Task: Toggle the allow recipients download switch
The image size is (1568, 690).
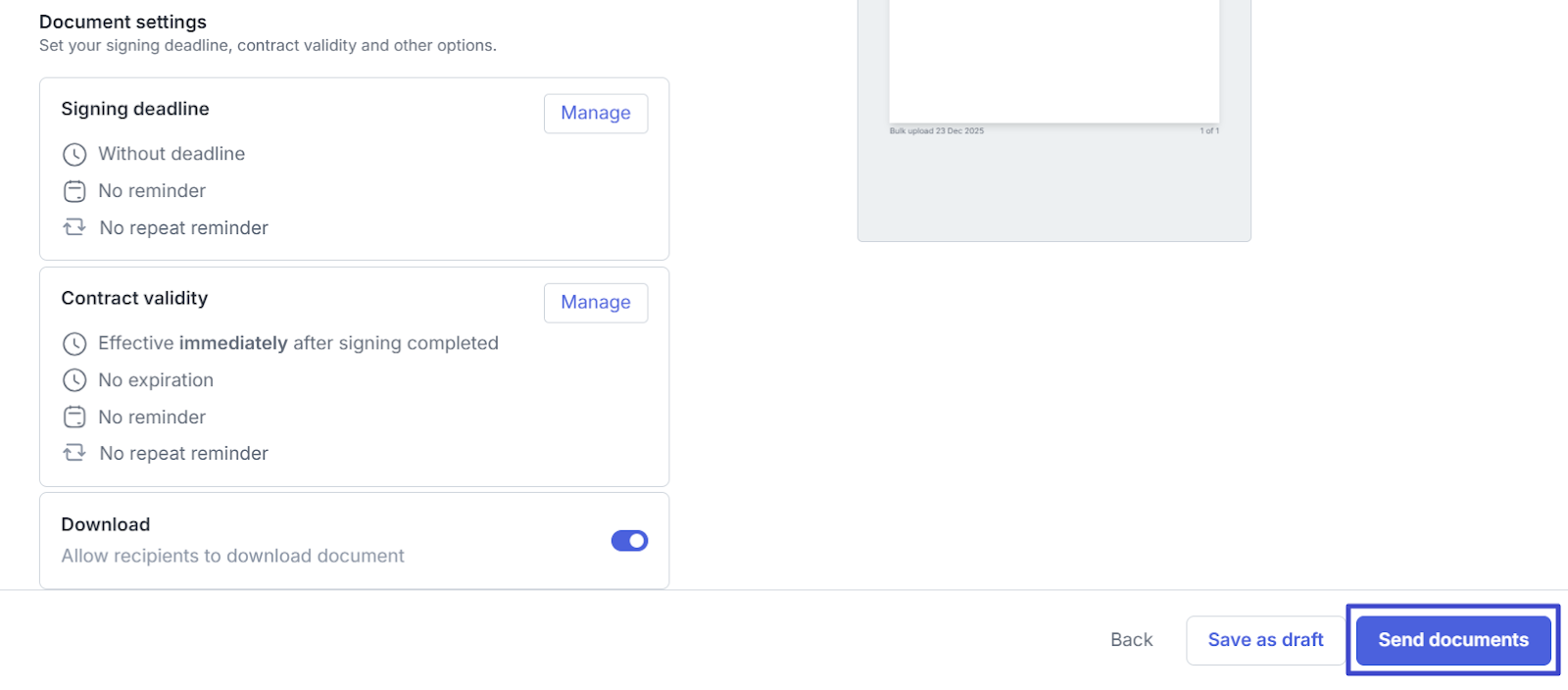Action: click(x=629, y=541)
